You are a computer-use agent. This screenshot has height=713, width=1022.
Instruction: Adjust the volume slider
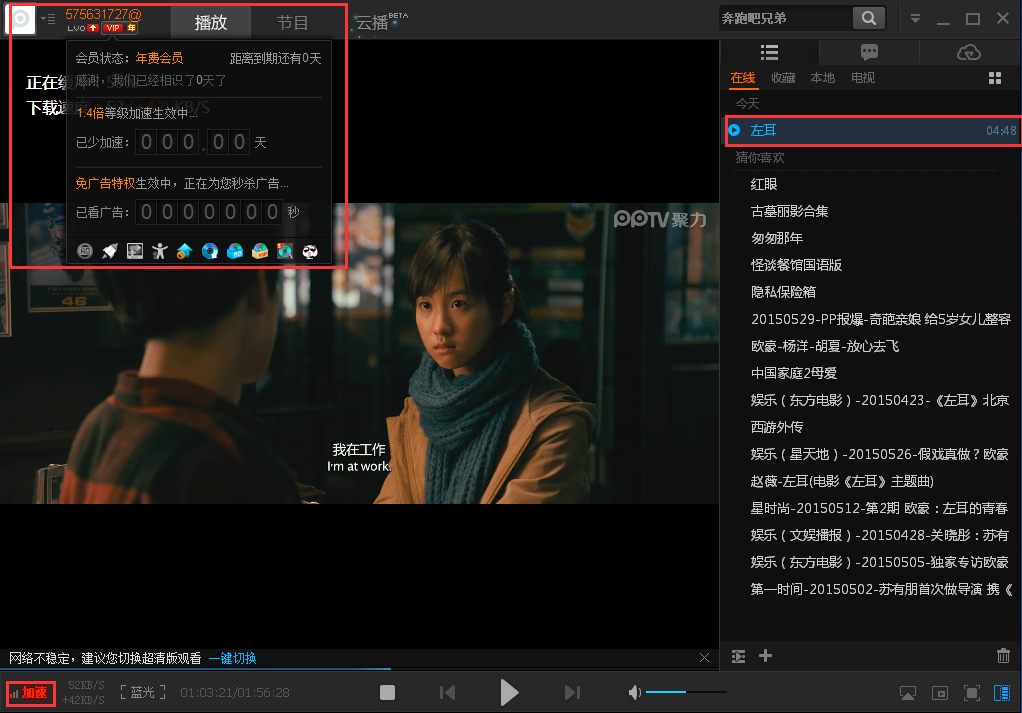(686, 691)
